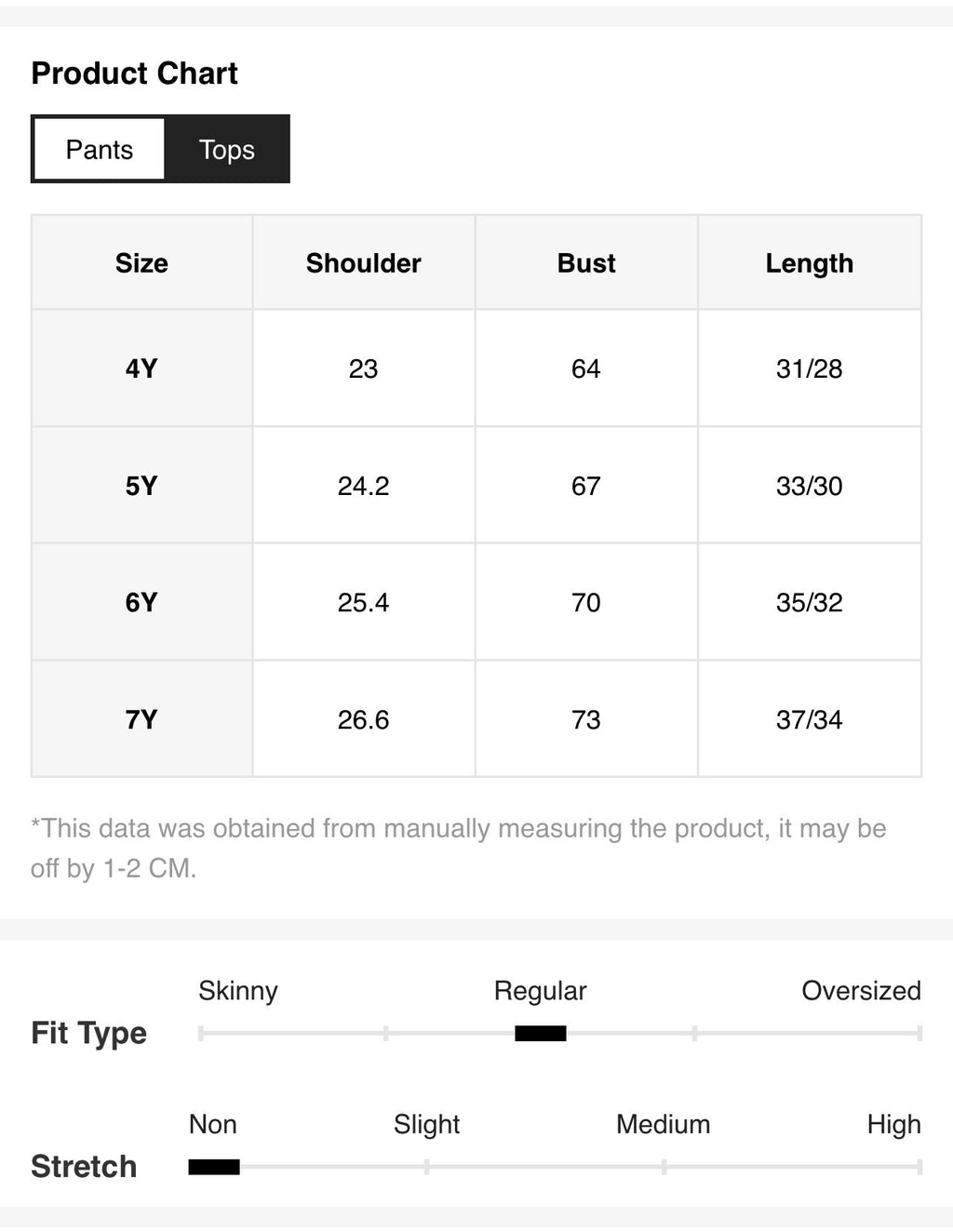Select the 5Y size row label
The image size is (953, 1232).
pos(141,486)
